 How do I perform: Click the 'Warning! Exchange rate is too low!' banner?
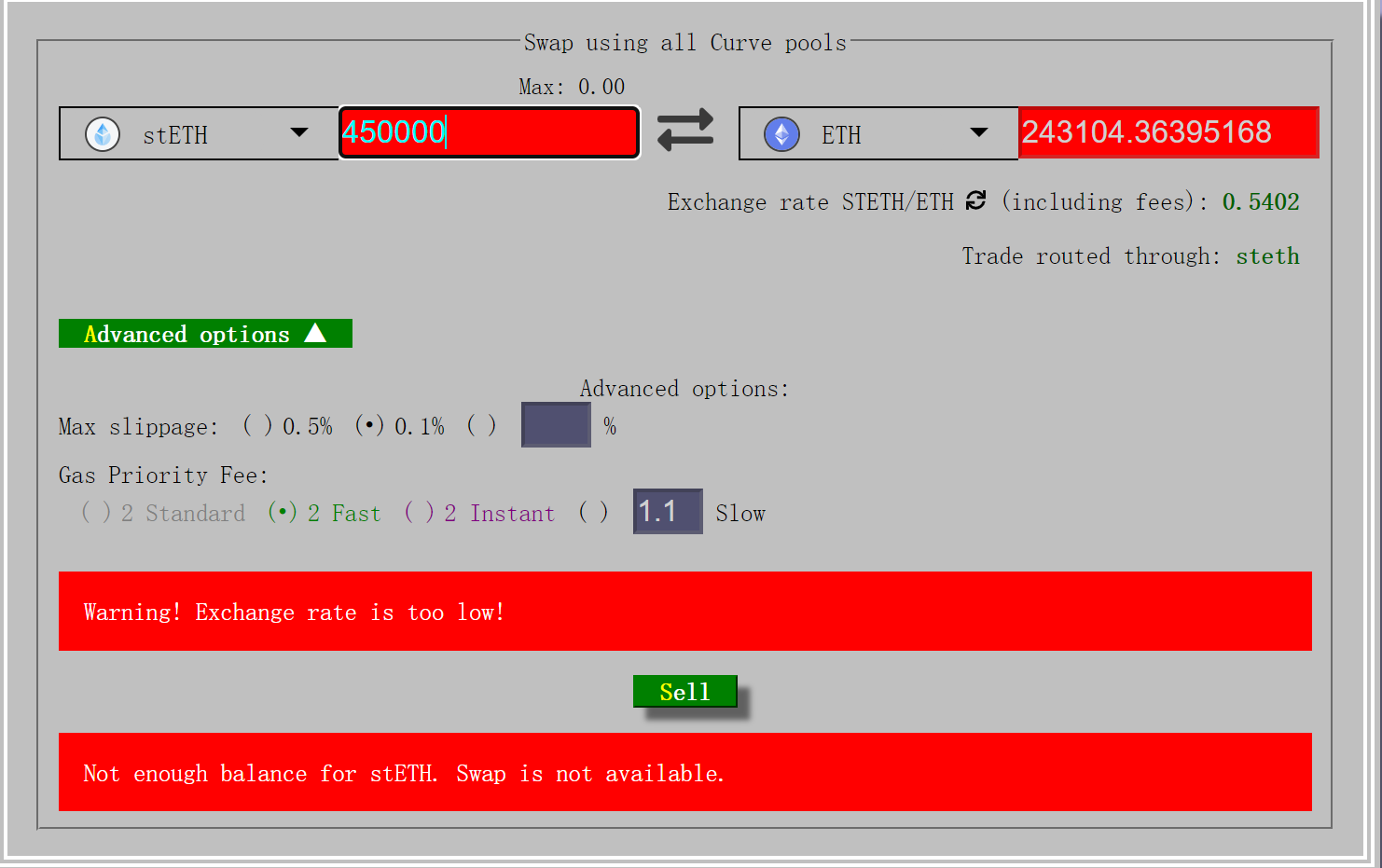[685, 611]
